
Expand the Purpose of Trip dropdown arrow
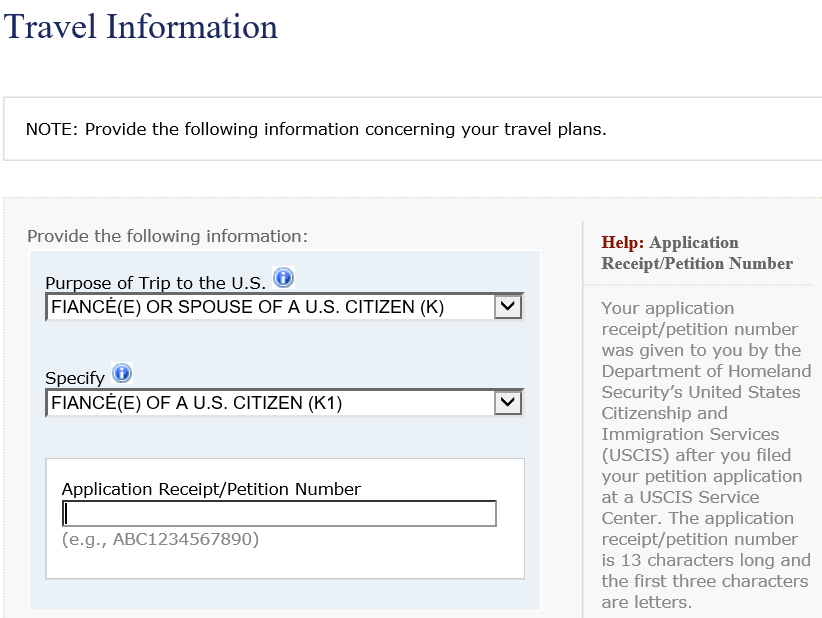507,307
